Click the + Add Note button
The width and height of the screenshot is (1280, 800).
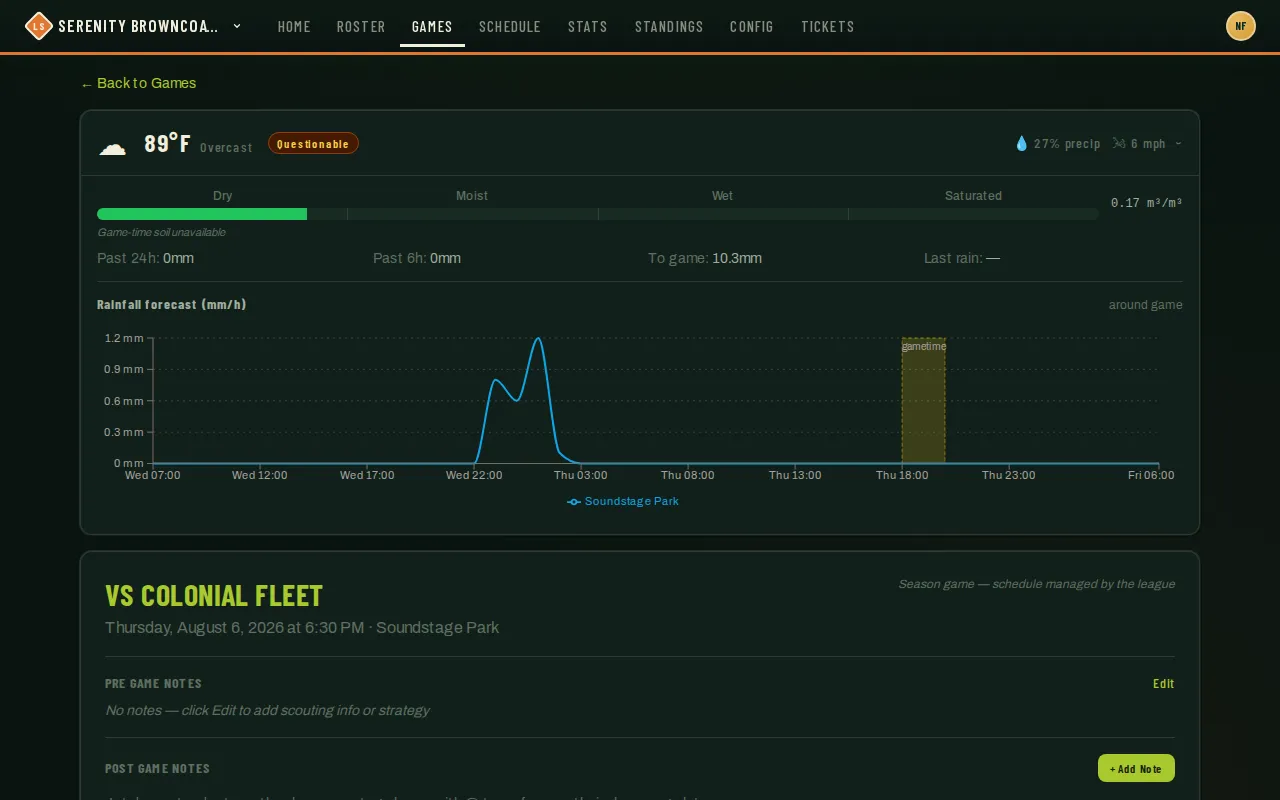tap(1136, 768)
